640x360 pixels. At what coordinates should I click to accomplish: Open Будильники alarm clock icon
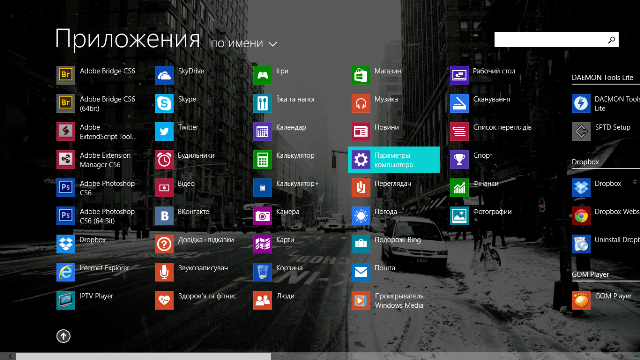coord(164,160)
